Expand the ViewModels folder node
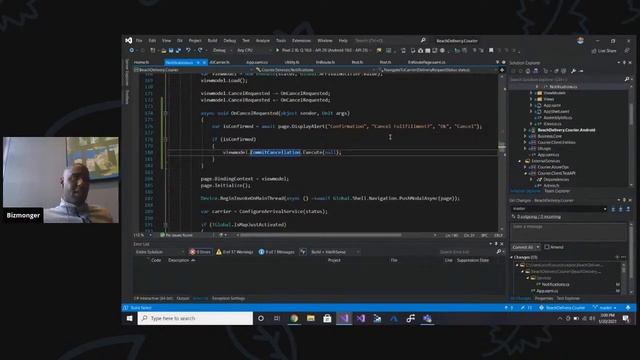Viewport: 640px width, 360px height. [531, 93]
